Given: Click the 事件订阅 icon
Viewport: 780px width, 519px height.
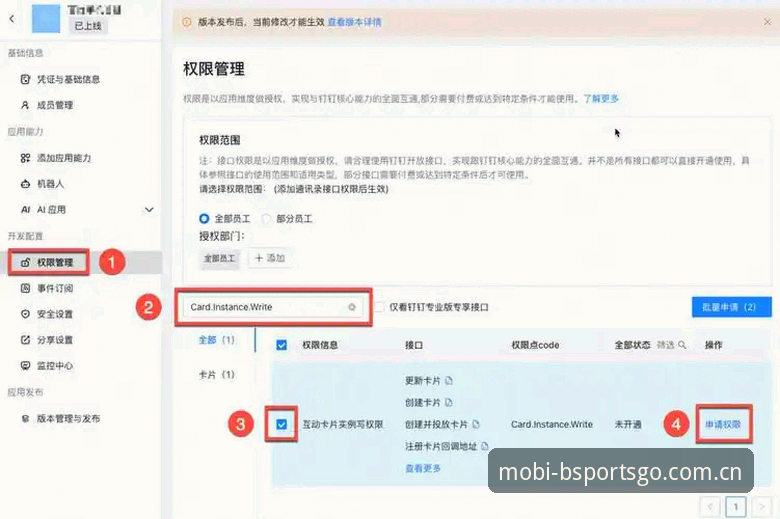Looking at the screenshot, I should pos(25,288).
